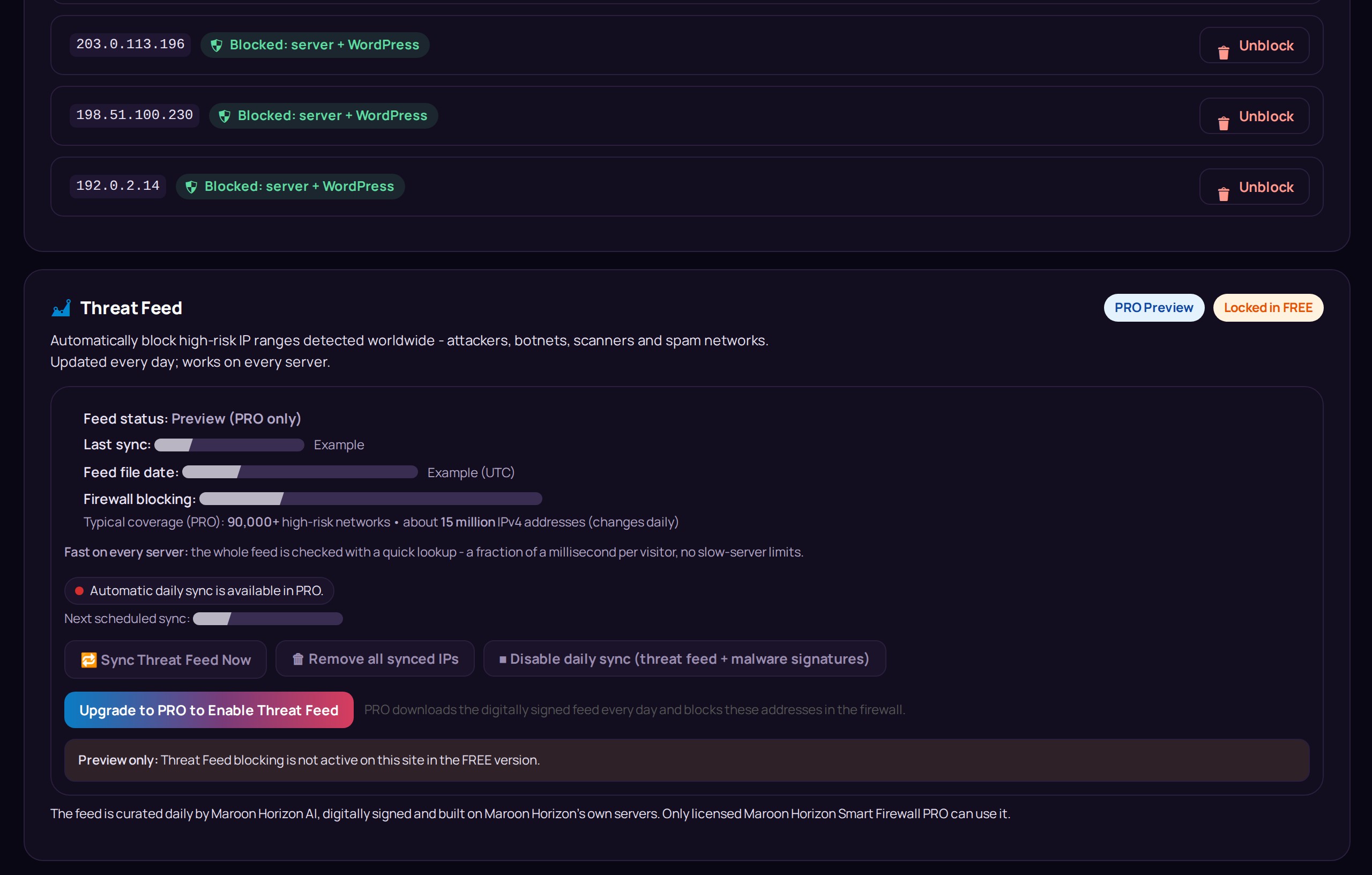The image size is (1372, 875).
Task: Click the Next scheduled sync placeholder bar
Action: tap(268, 619)
